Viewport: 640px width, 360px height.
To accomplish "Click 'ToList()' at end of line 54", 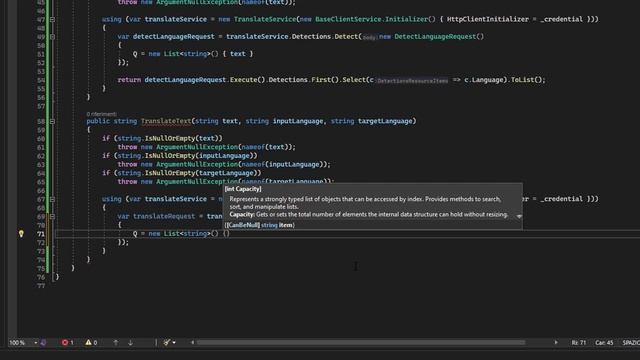I will pyautogui.click(x=526, y=80).
